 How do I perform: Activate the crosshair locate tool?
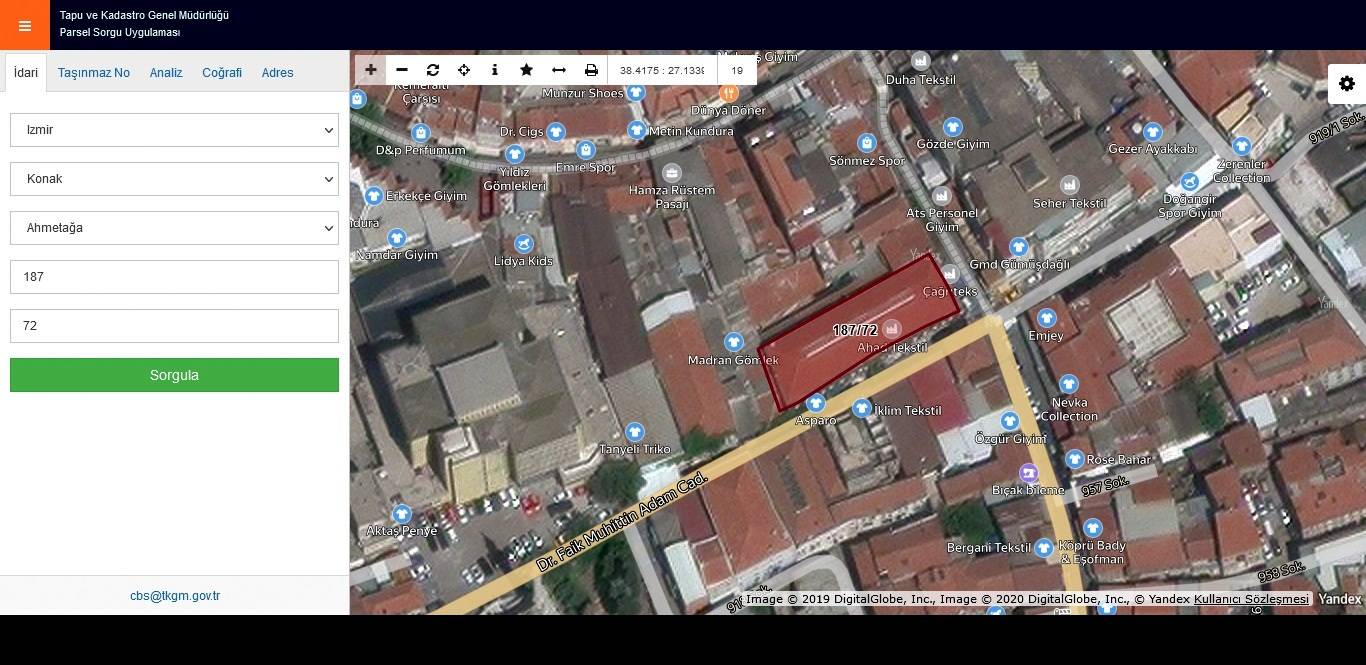[x=464, y=70]
